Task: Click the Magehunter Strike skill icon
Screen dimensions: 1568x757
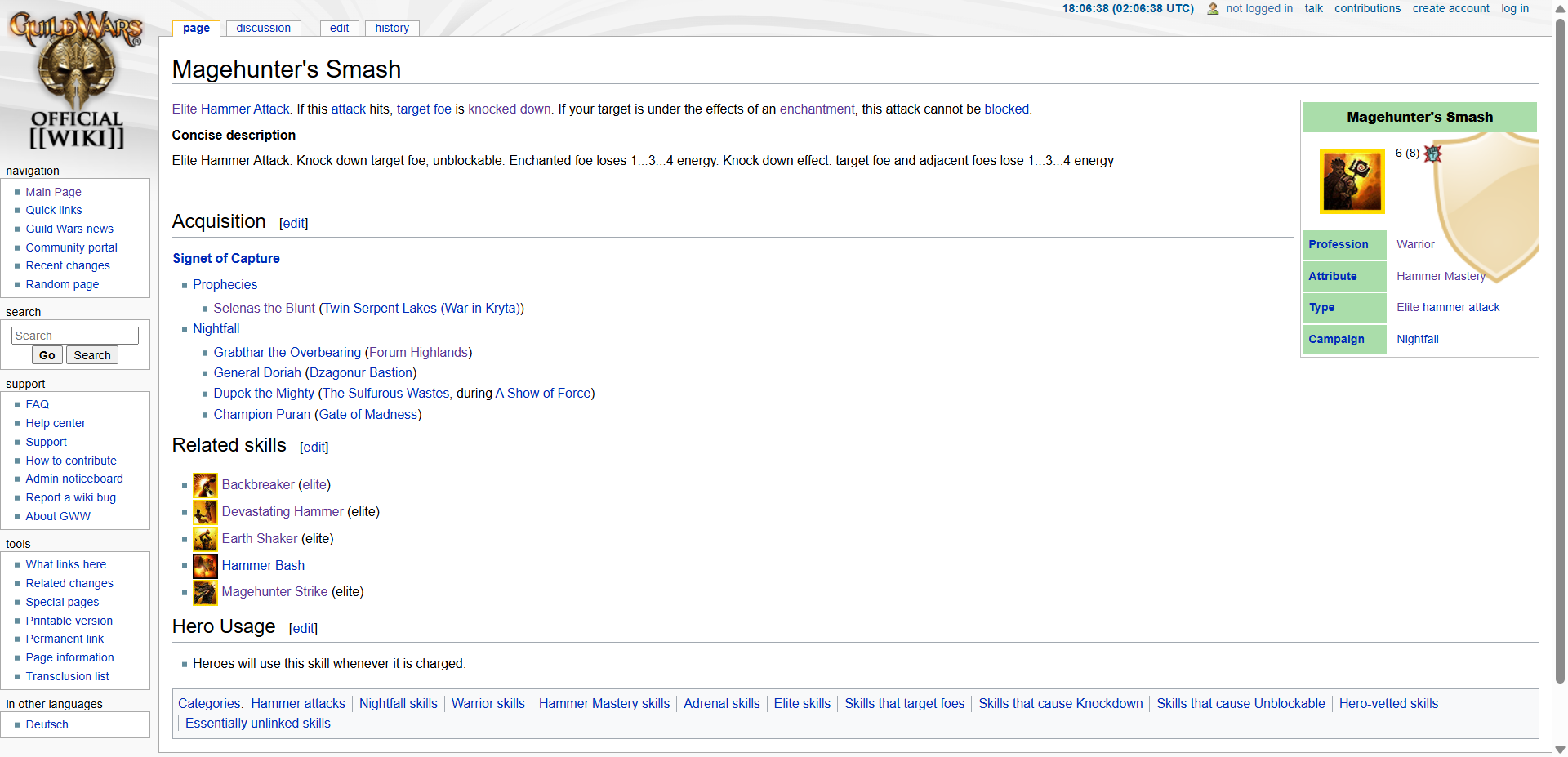Action: (205, 593)
